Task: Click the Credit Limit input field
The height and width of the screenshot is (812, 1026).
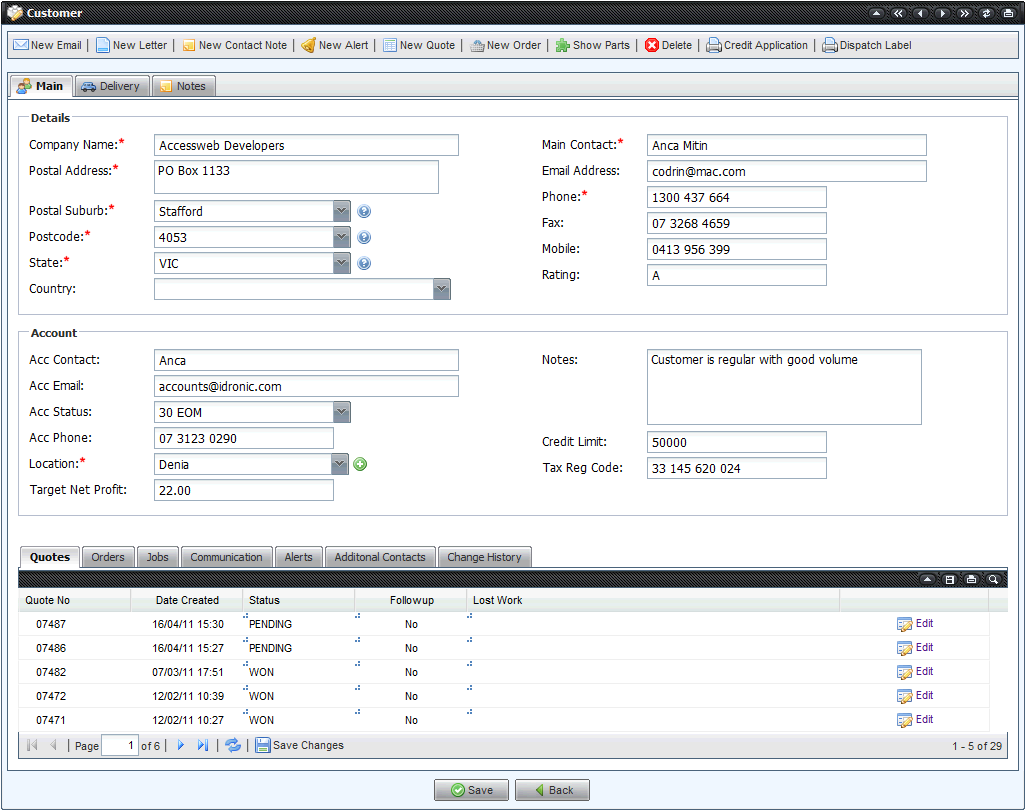Action: click(x=736, y=442)
